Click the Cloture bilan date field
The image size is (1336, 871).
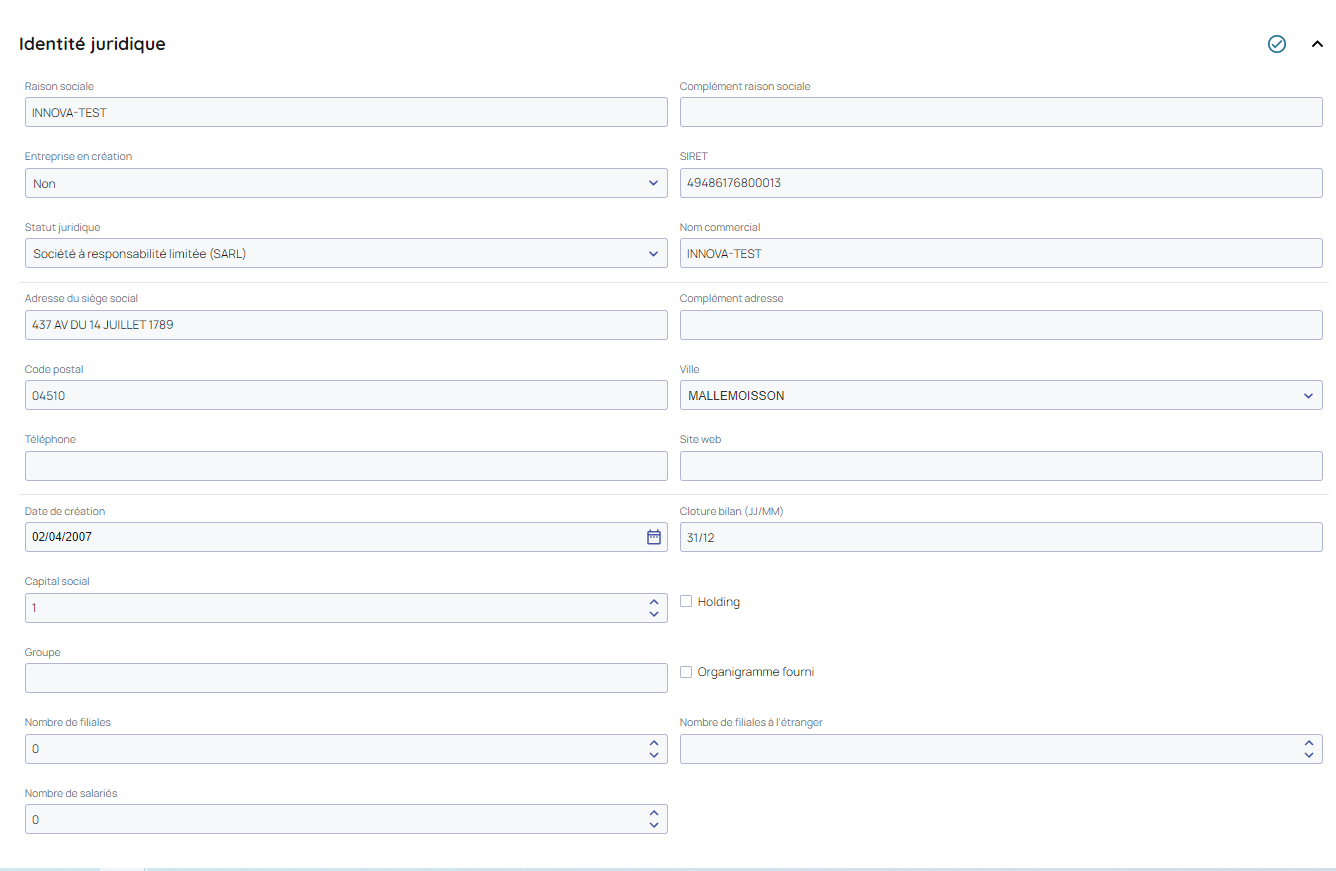point(1000,537)
